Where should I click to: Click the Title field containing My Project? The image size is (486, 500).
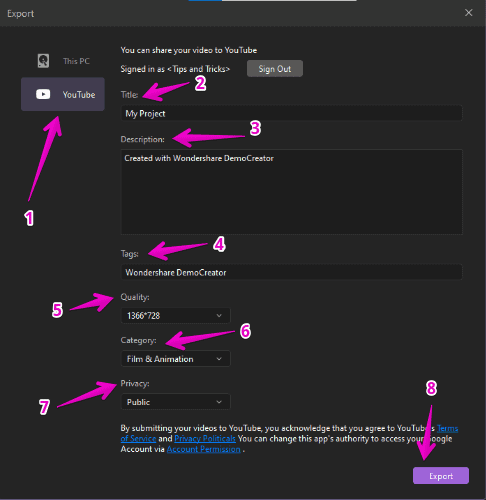pyautogui.click(x=291, y=113)
